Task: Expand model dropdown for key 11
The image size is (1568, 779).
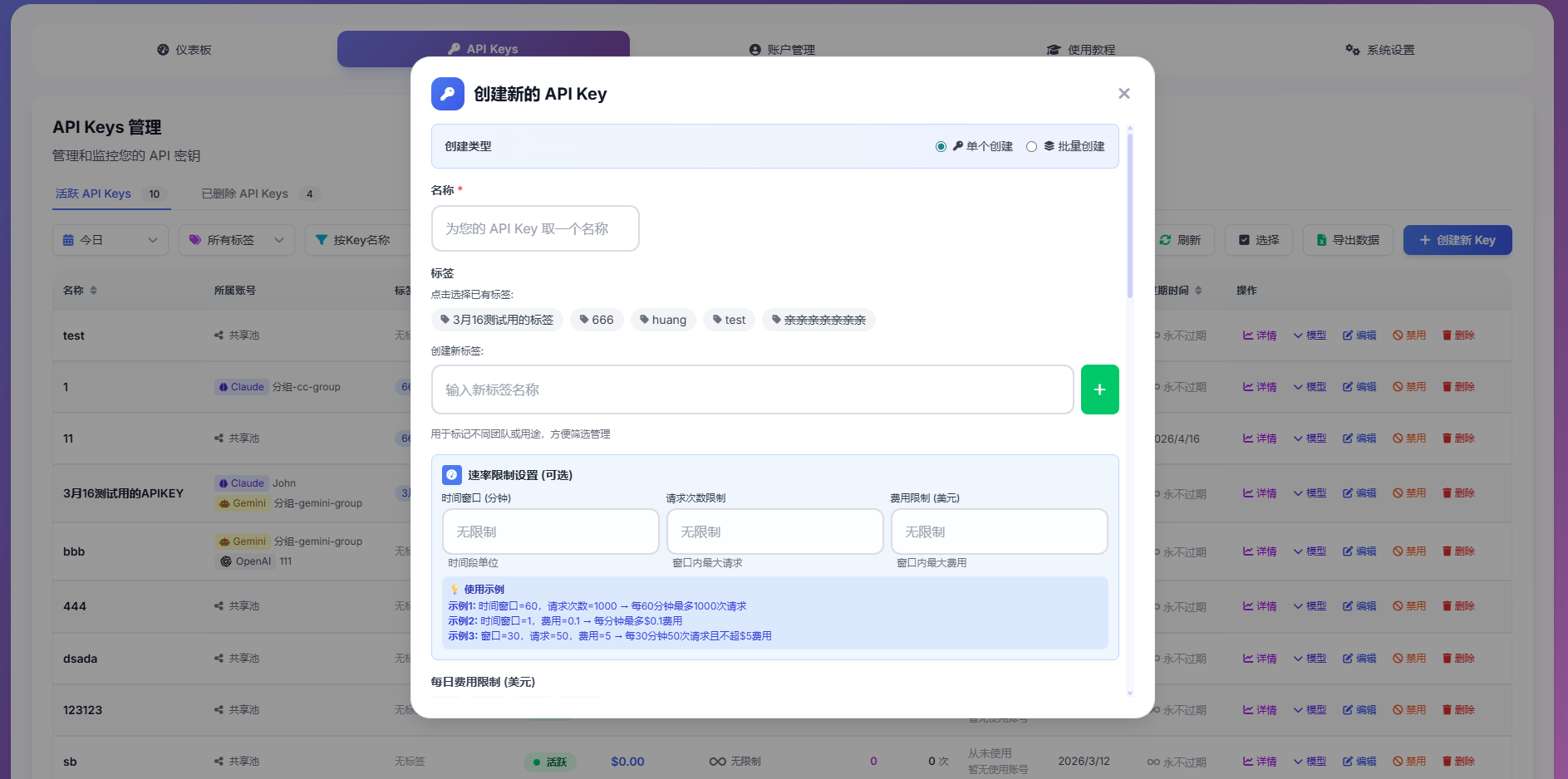Action: (x=1309, y=438)
